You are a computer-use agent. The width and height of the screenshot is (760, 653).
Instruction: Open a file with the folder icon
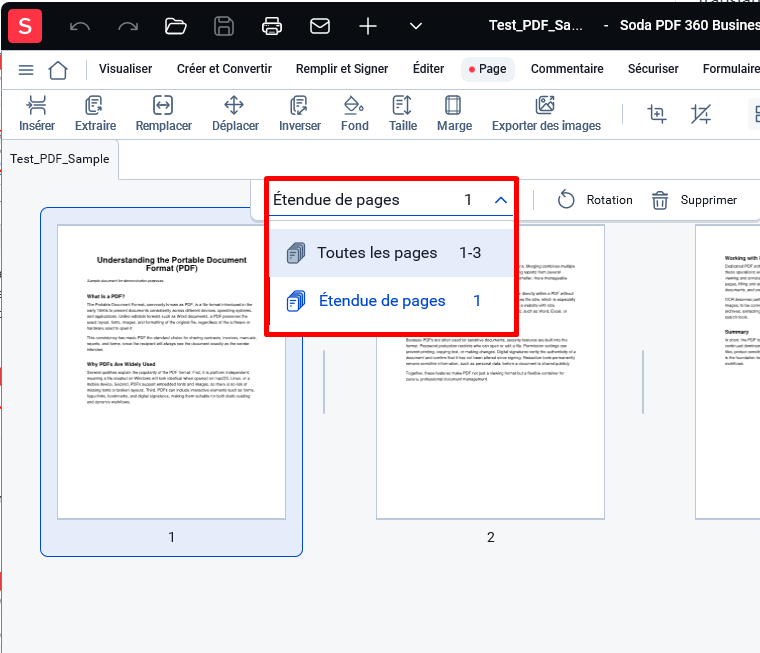pos(175,26)
